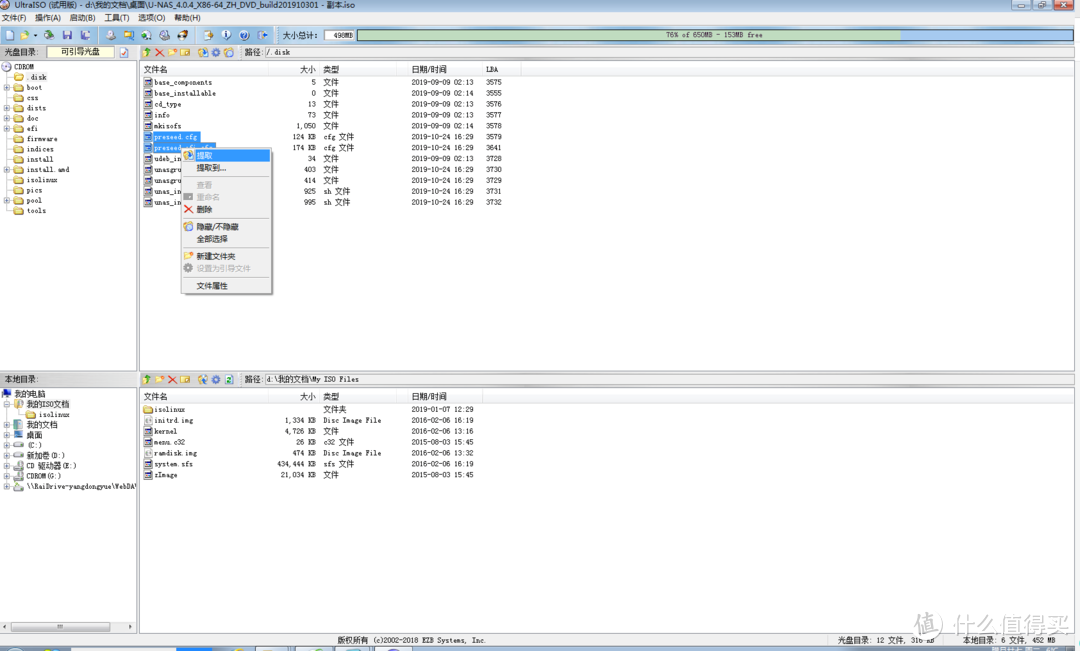Select system.sfs file in local list
Viewport: 1080px width, 651px height.
pyautogui.click(x=169, y=464)
